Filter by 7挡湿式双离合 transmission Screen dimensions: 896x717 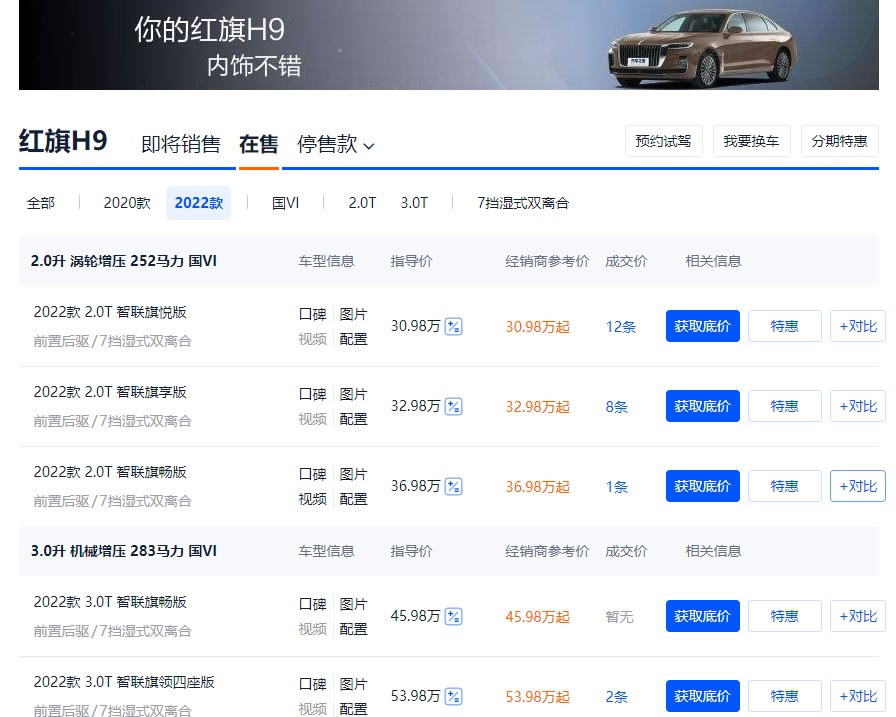tap(523, 203)
